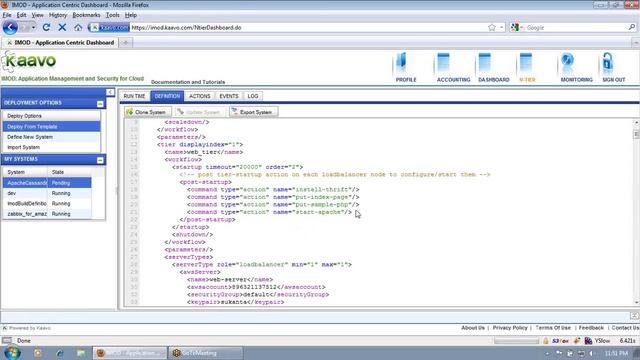Open Documentation and Tutorials link
640x360 pixels.
188,82
